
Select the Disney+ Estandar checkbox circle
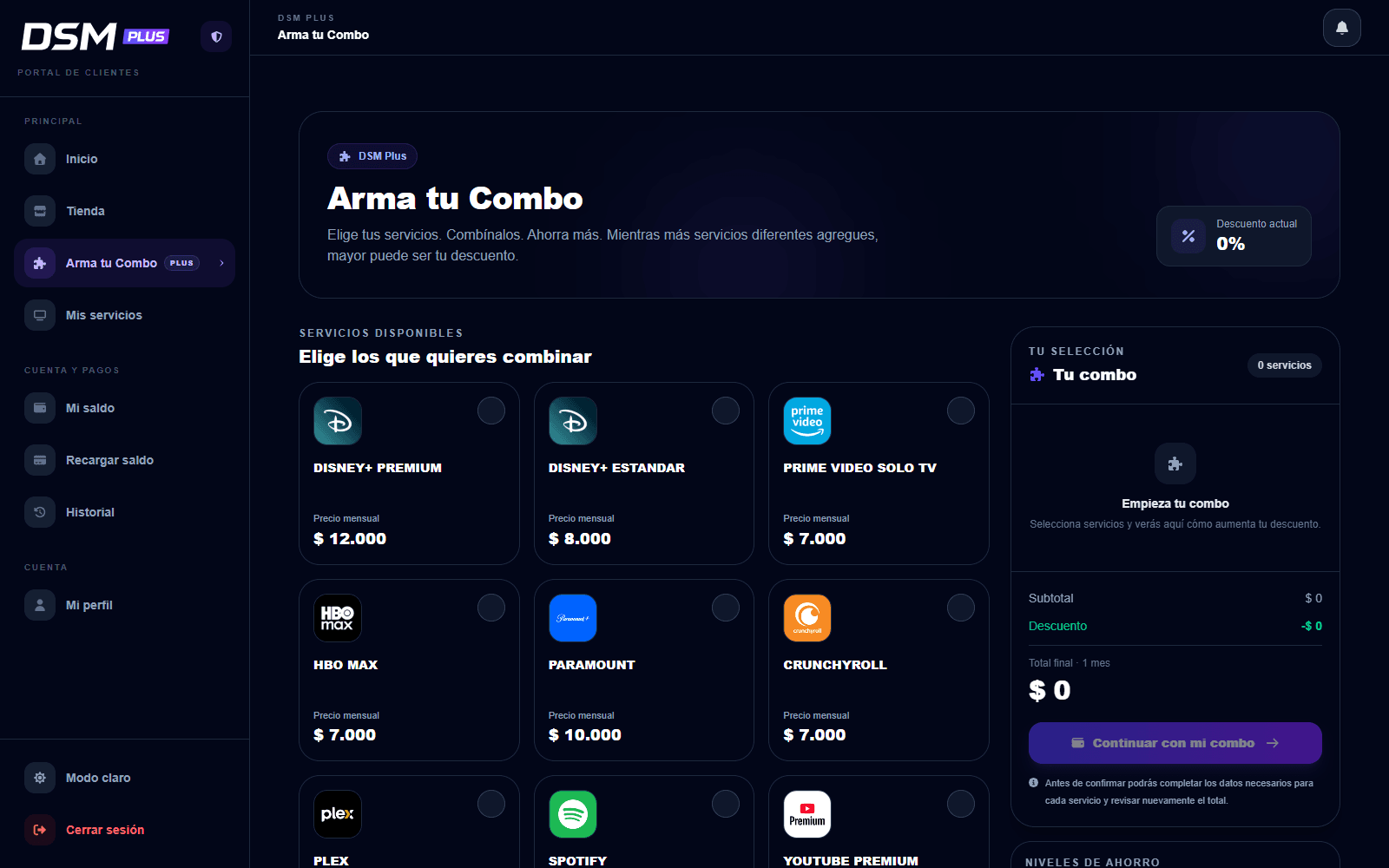point(726,411)
